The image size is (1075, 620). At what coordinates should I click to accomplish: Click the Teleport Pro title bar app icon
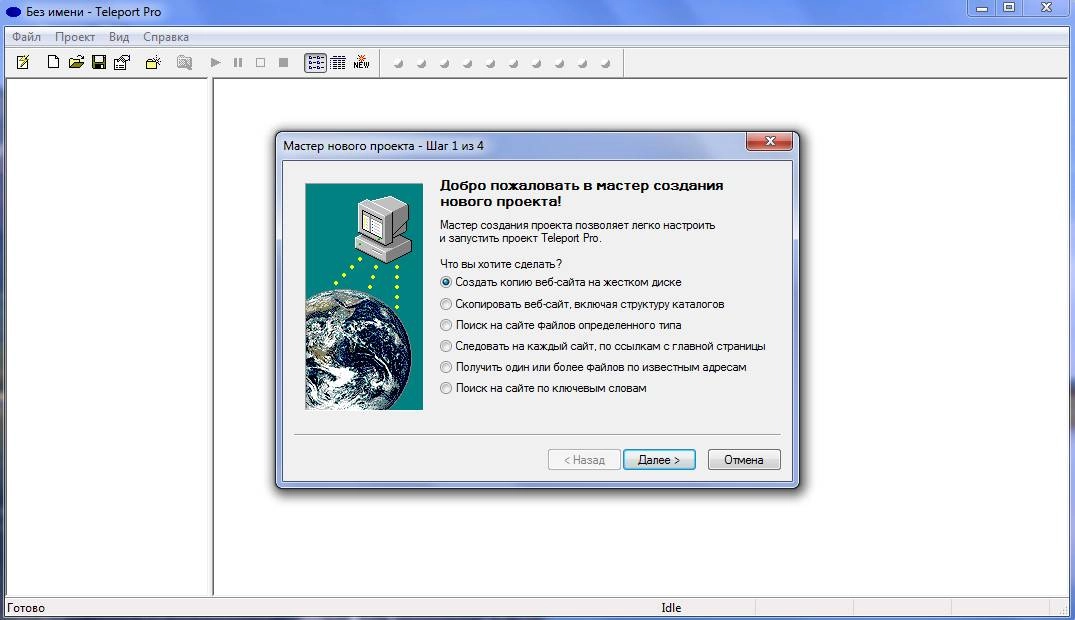tap(14, 12)
